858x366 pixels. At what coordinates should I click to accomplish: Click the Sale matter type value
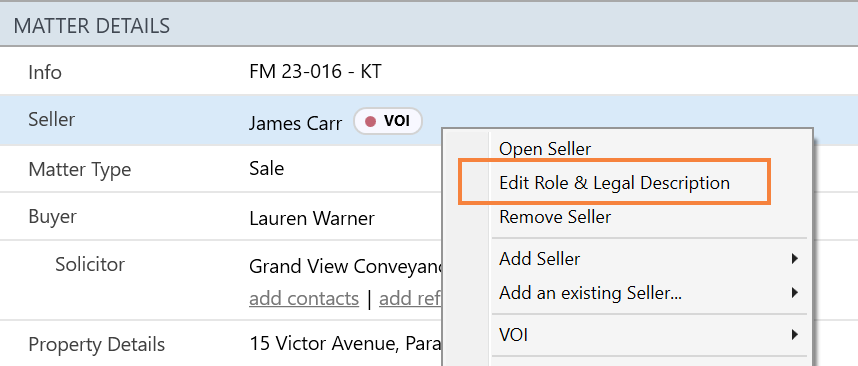(266, 168)
